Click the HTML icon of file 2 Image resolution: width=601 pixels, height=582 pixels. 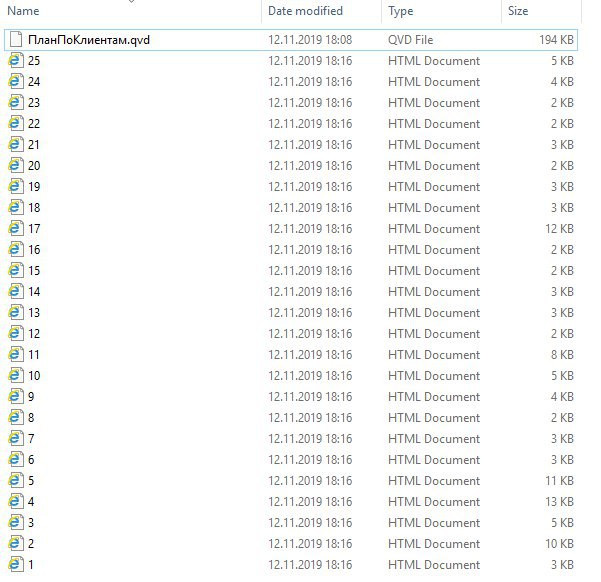(x=16, y=543)
